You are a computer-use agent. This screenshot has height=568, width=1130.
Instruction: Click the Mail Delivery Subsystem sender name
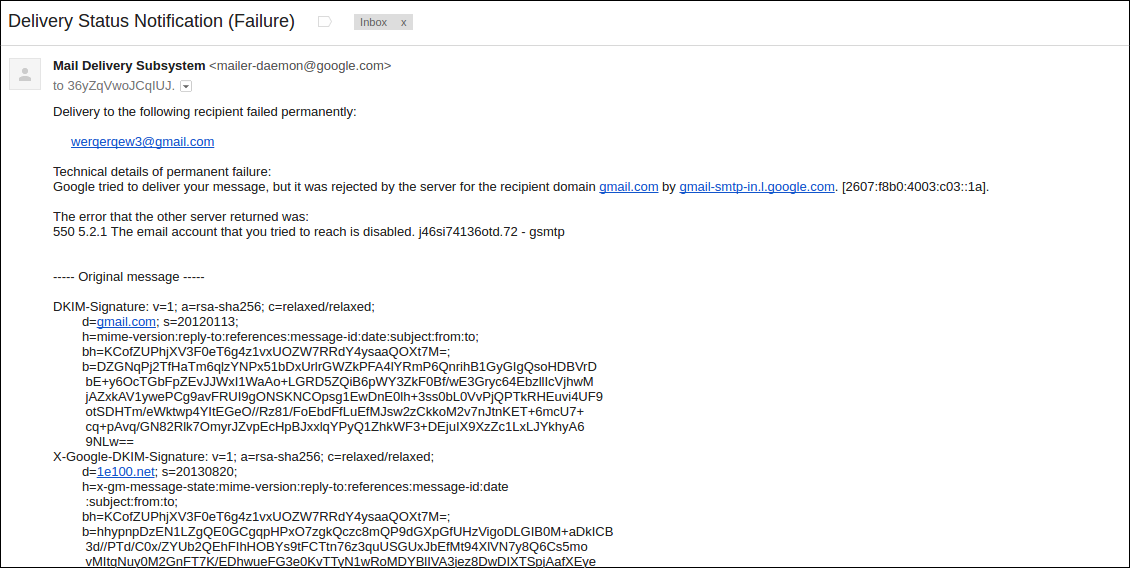(129, 66)
